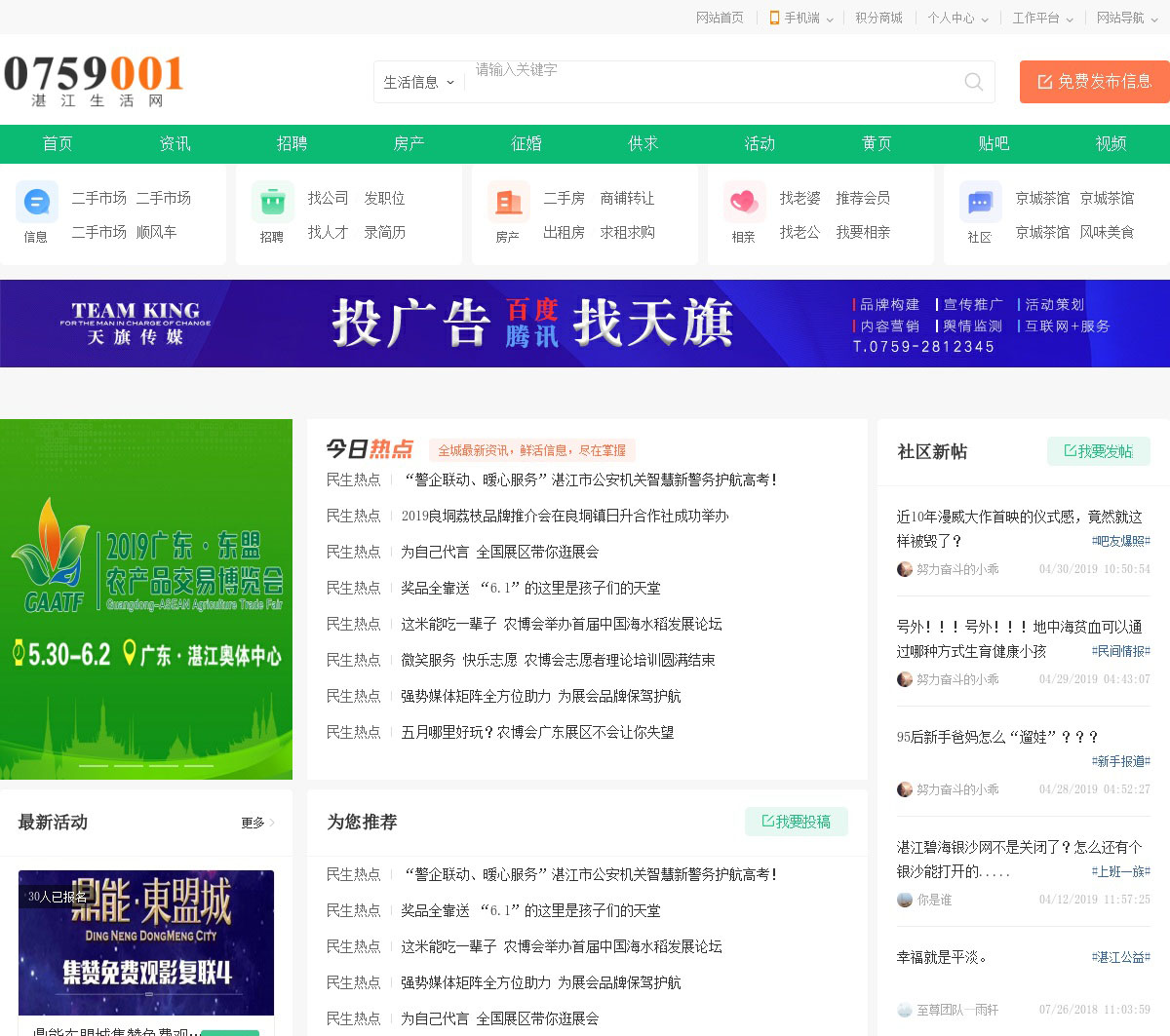
Task: Expand the 手机端 dropdown in top bar
Action: [801, 18]
